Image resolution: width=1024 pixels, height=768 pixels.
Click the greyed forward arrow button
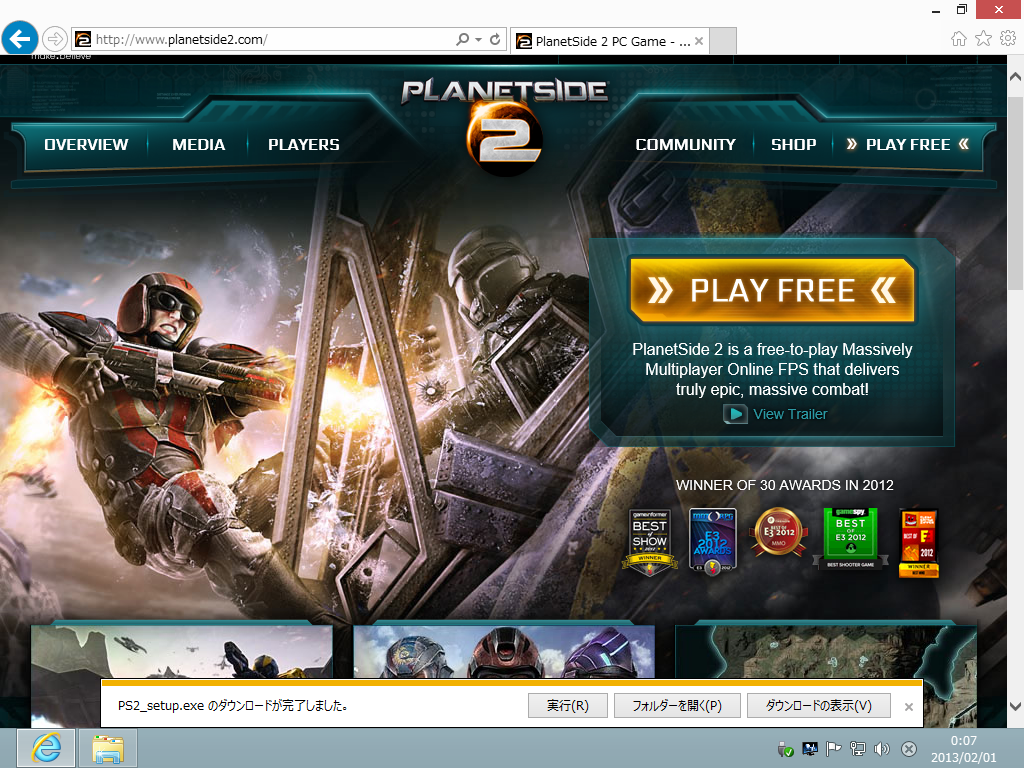tap(55, 39)
